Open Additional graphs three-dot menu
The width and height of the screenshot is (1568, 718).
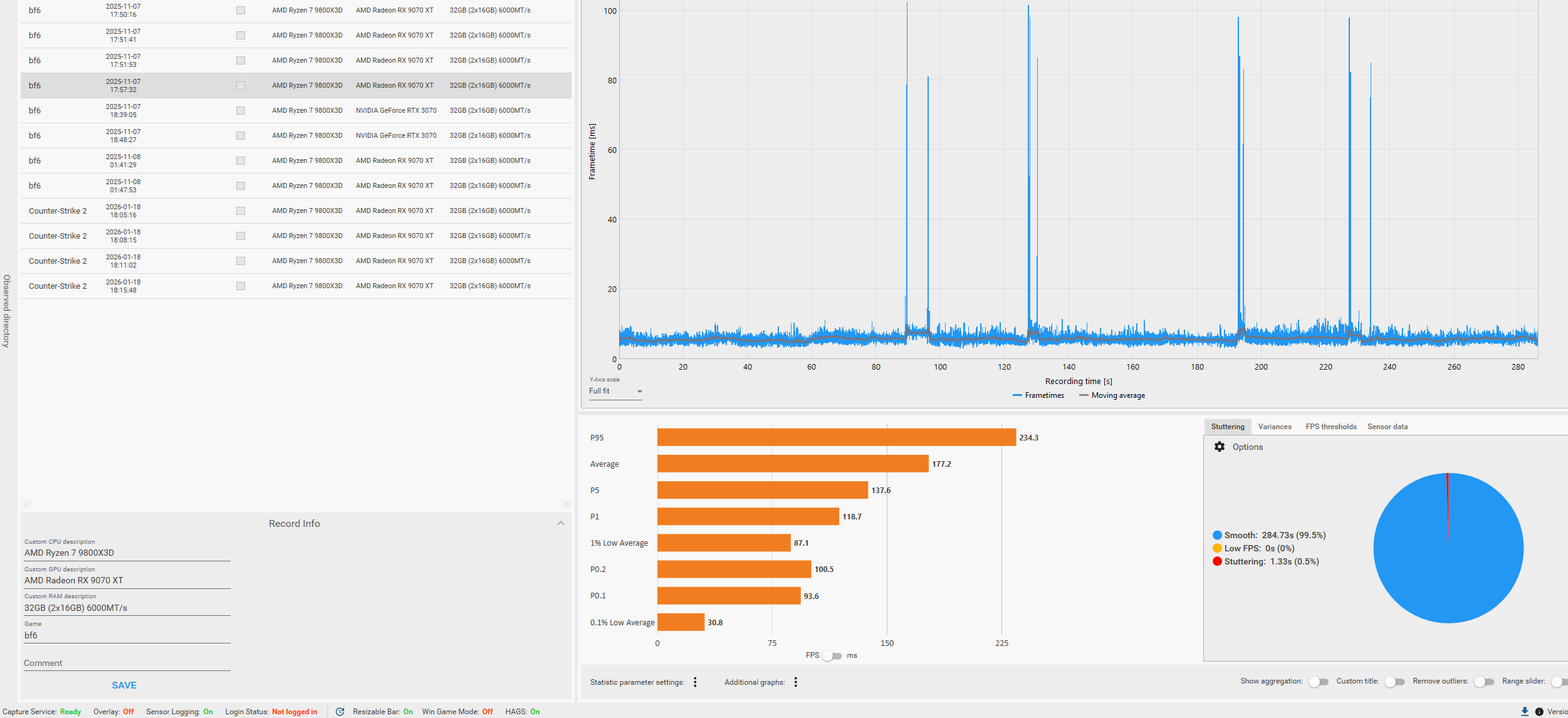tap(795, 682)
